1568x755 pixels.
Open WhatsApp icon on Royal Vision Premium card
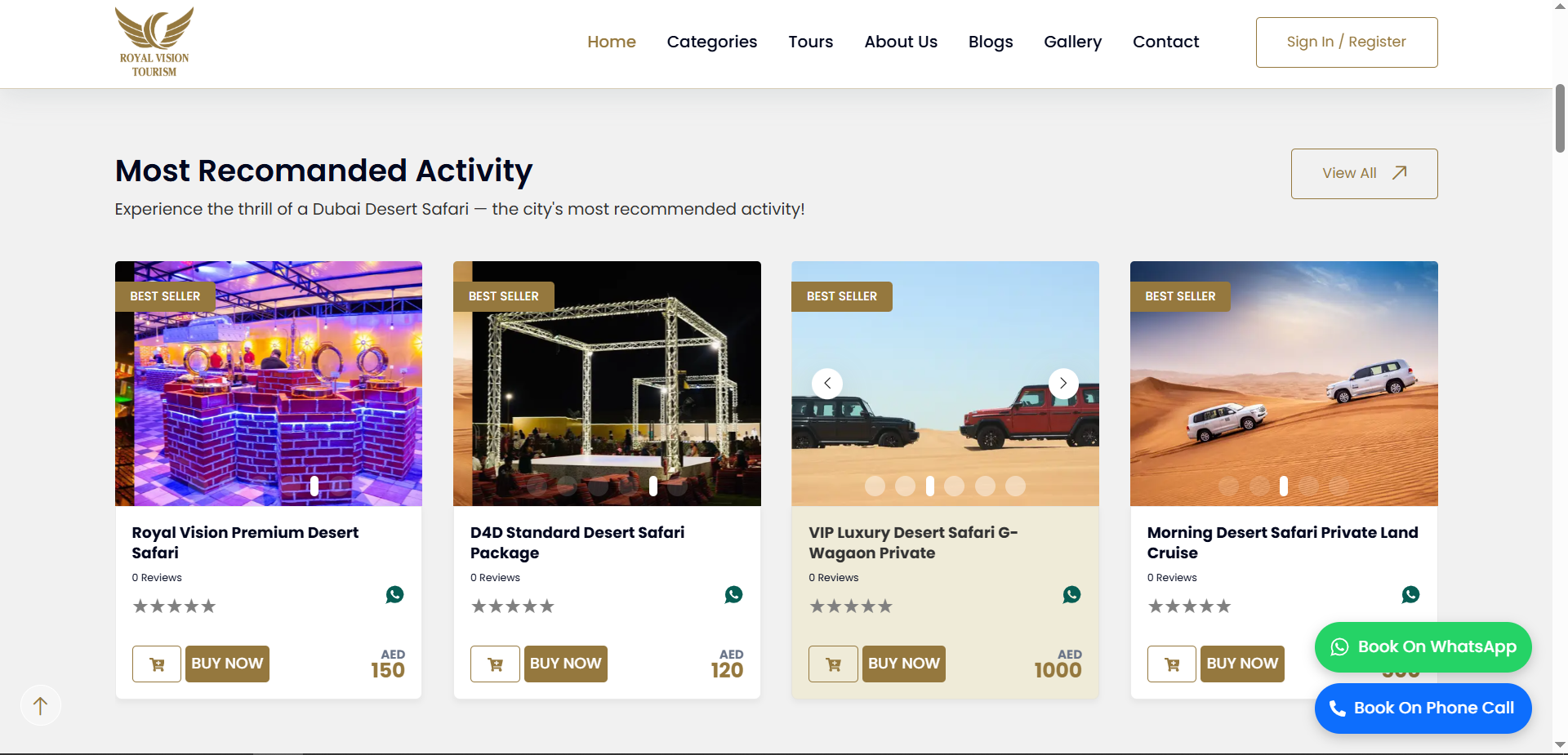tap(394, 594)
